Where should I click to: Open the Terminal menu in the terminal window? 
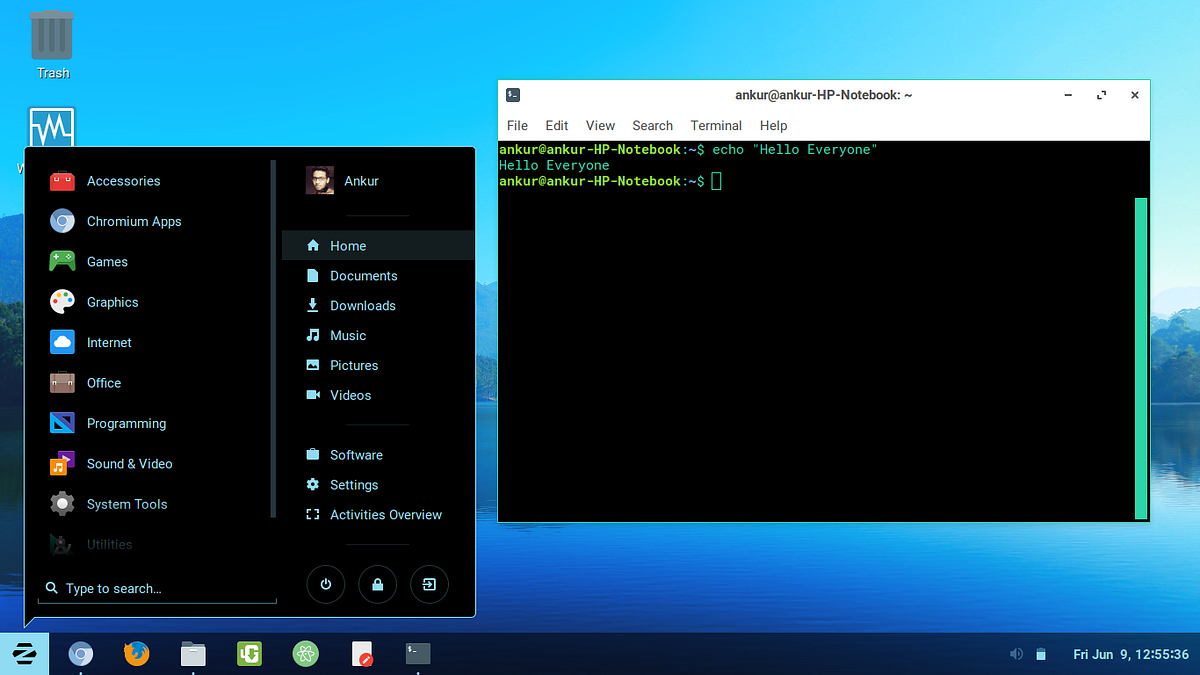(715, 125)
